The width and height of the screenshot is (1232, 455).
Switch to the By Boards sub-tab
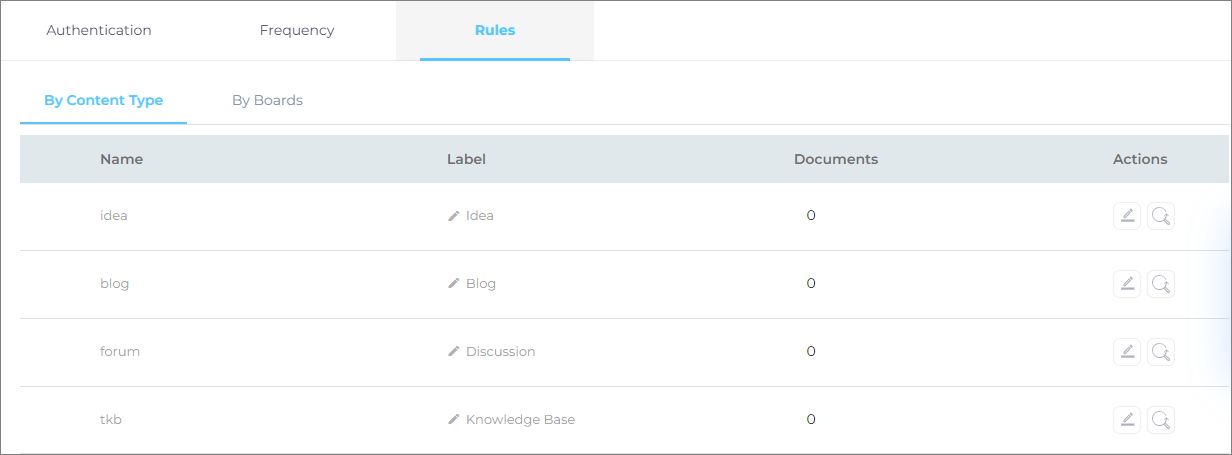pyautogui.click(x=267, y=100)
